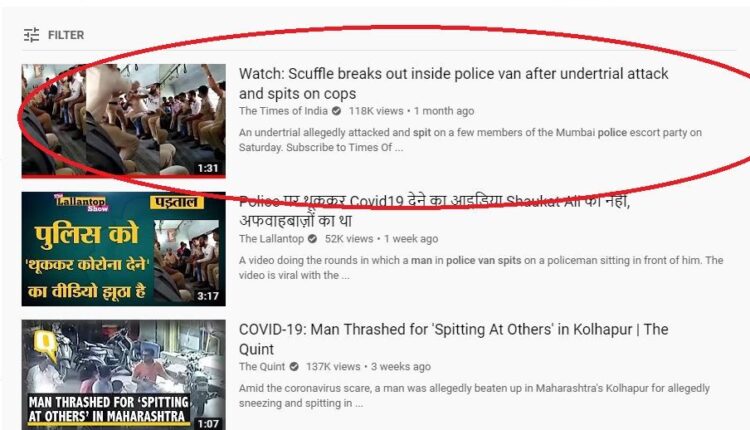Visit The Lallantop channel
This screenshot has height=430, width=750.
(x=271, y=239)
